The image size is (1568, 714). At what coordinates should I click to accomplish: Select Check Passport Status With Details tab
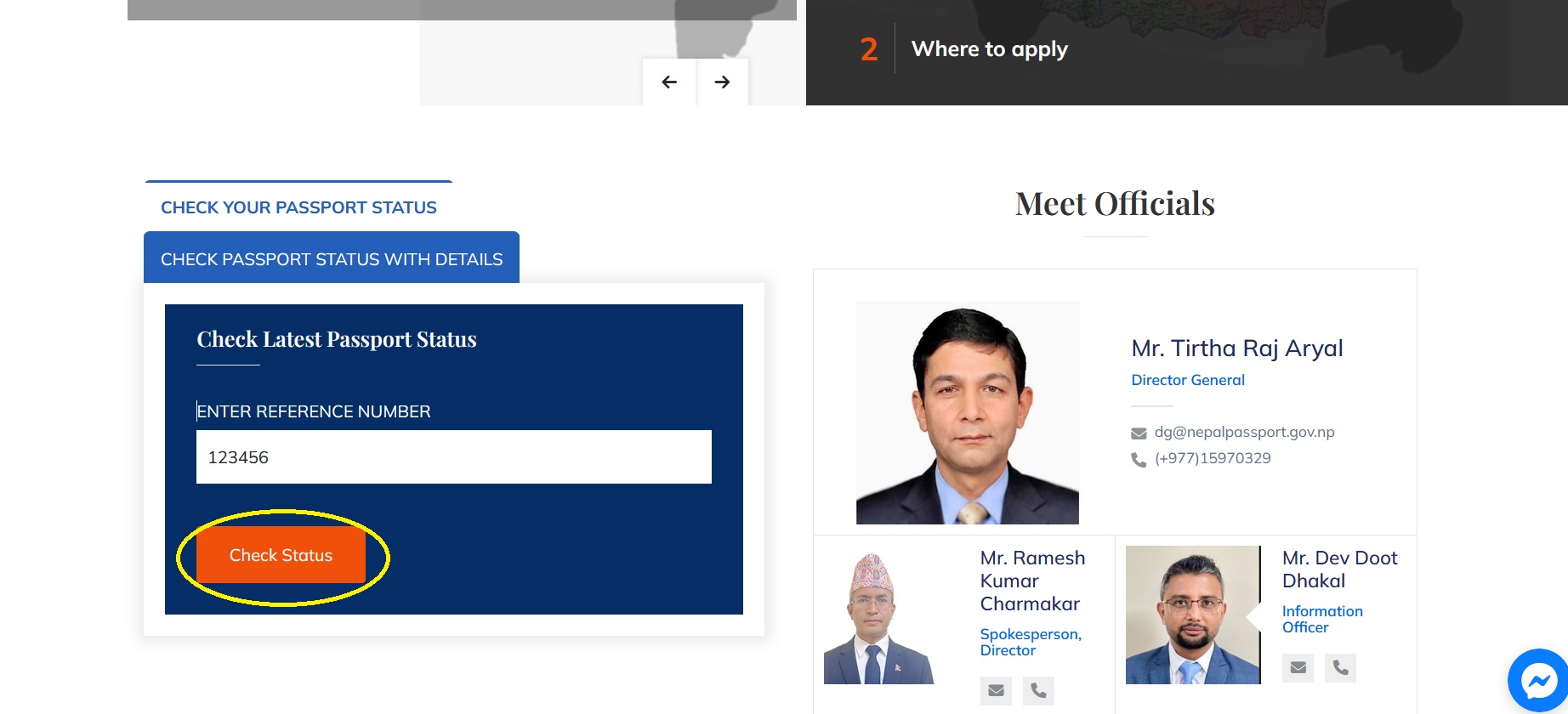click(x=332, y=259)
